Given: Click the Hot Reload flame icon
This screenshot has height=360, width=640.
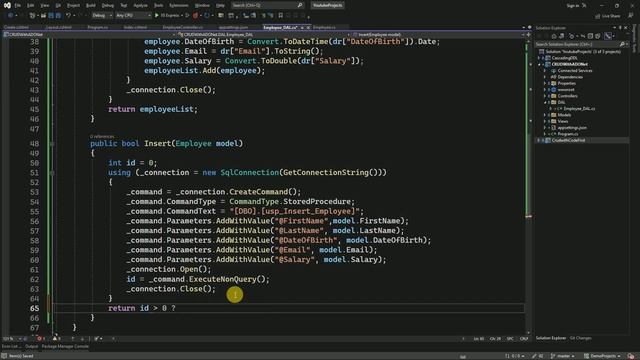Looking at the screenshot, I should click(196, 16).
